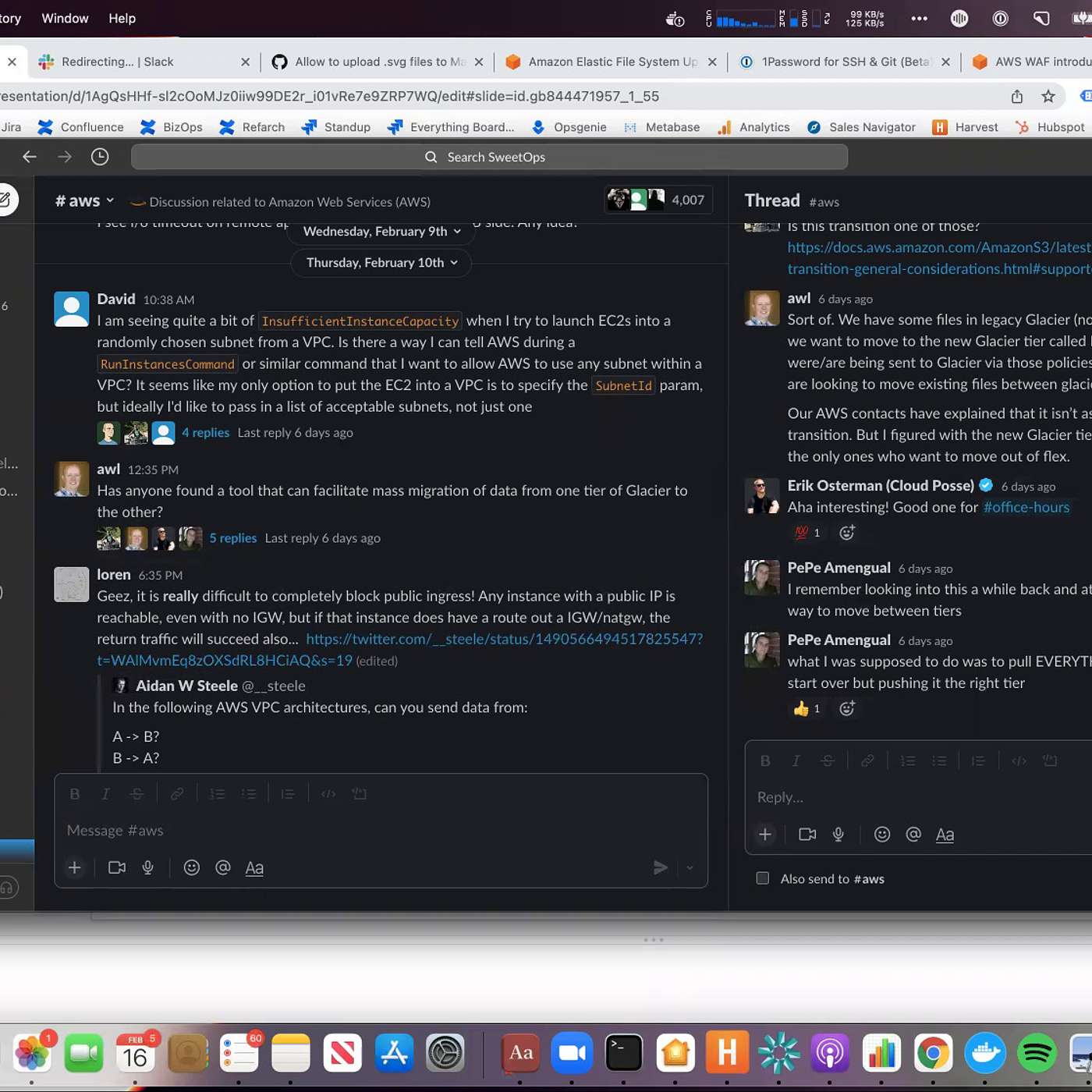1092x1092 pixels.
Task: Switch to Amazon Elastic File System tab
Action: pyautogui.click(x=612, y=62)
